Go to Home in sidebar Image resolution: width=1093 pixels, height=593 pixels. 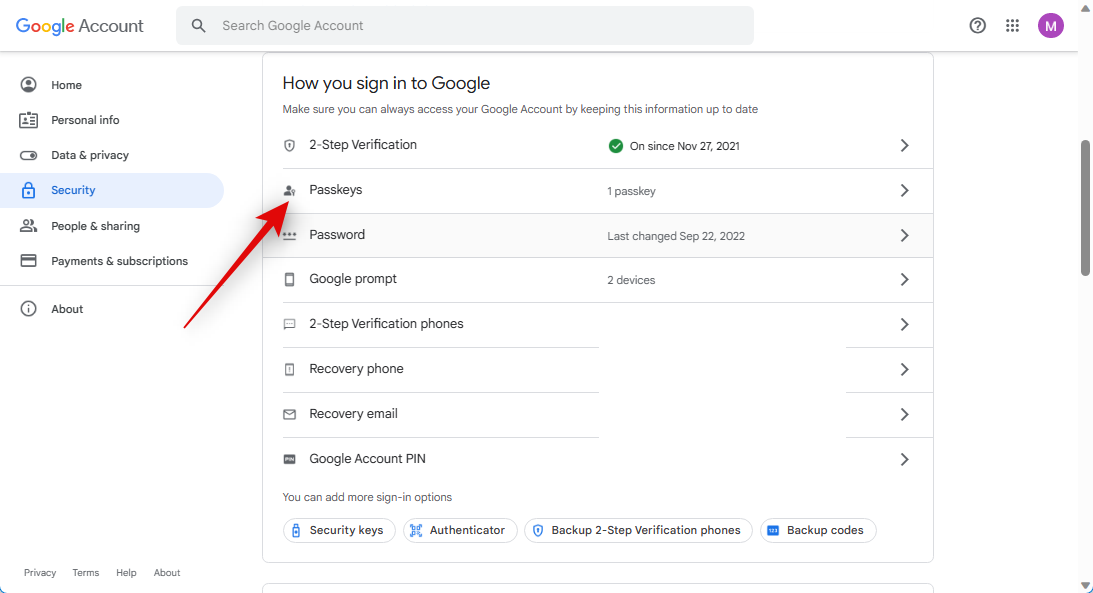tap(112, 85)
